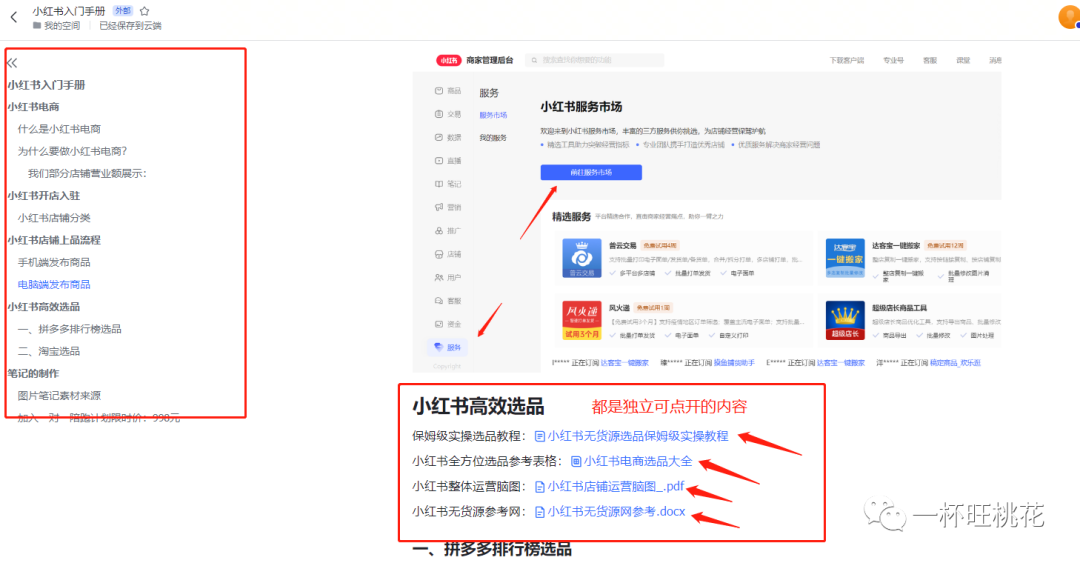Go back using the top-left arrow

(x=14, y=17)
